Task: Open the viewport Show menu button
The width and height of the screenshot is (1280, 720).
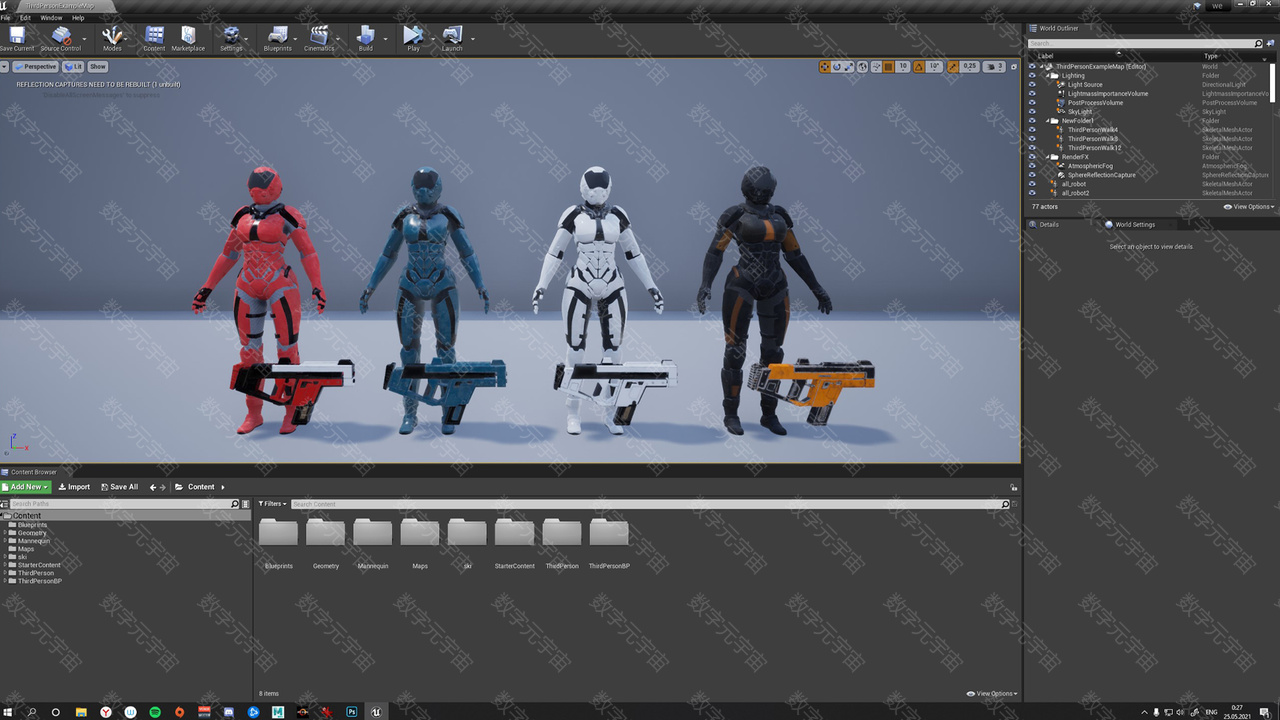Action: pos(97,67)
